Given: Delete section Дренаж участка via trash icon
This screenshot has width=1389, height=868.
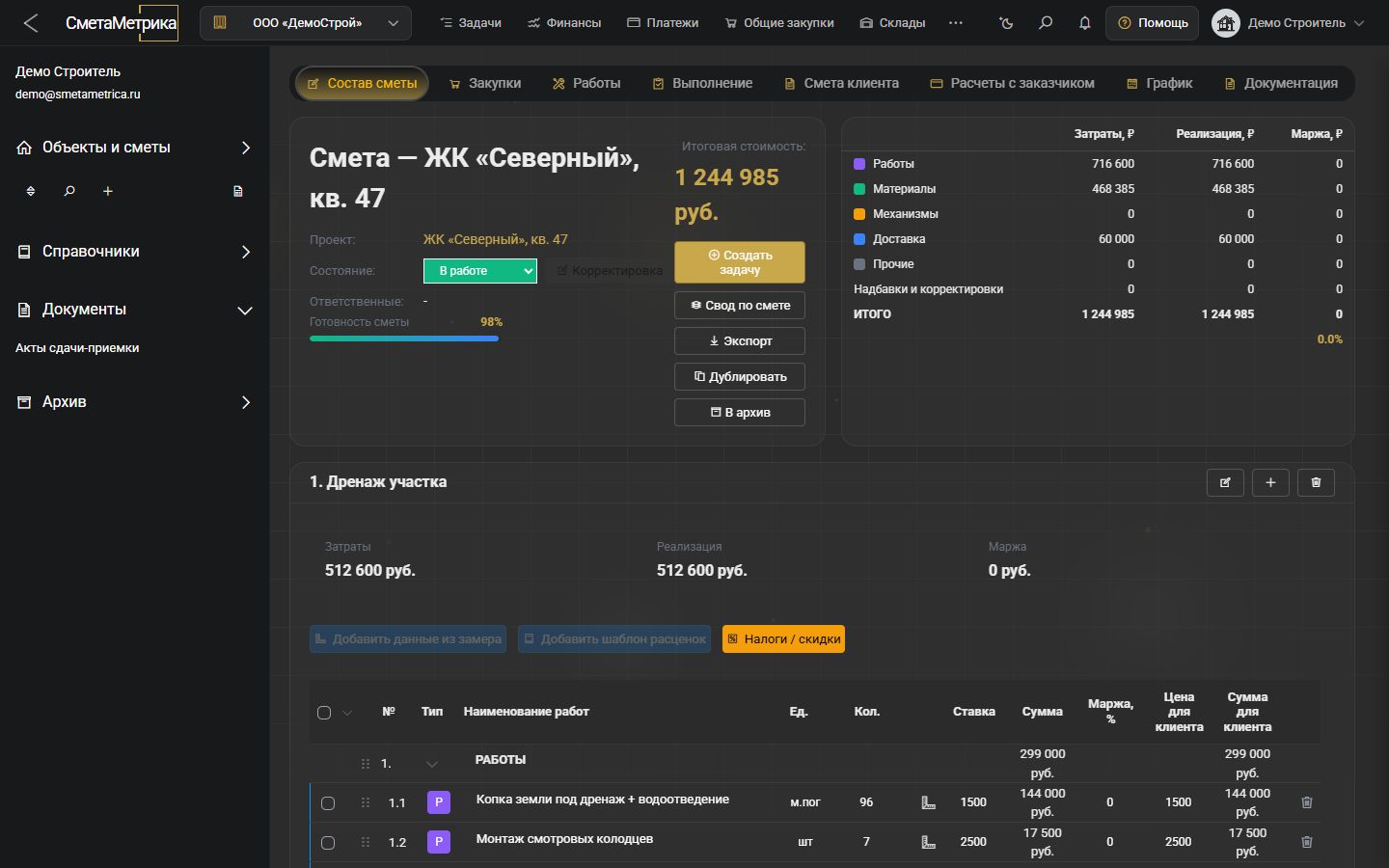Looking at the screenshot, I should [x=1316, y=482].
